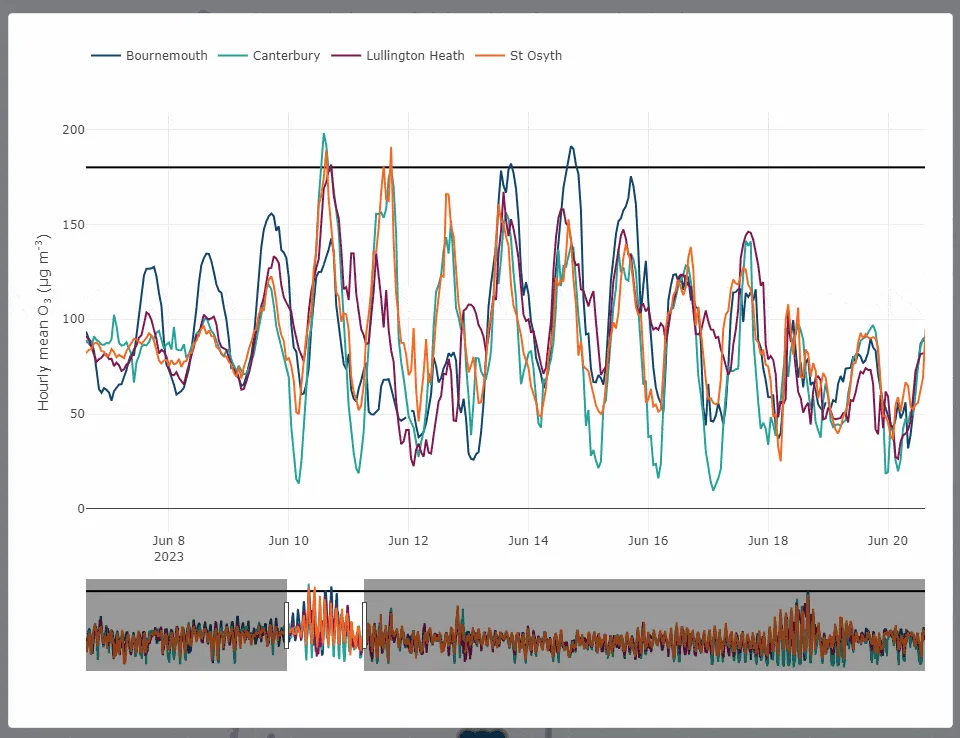
Task: Click the orange St Osyth legend line
Action: [x=490, y=56]
